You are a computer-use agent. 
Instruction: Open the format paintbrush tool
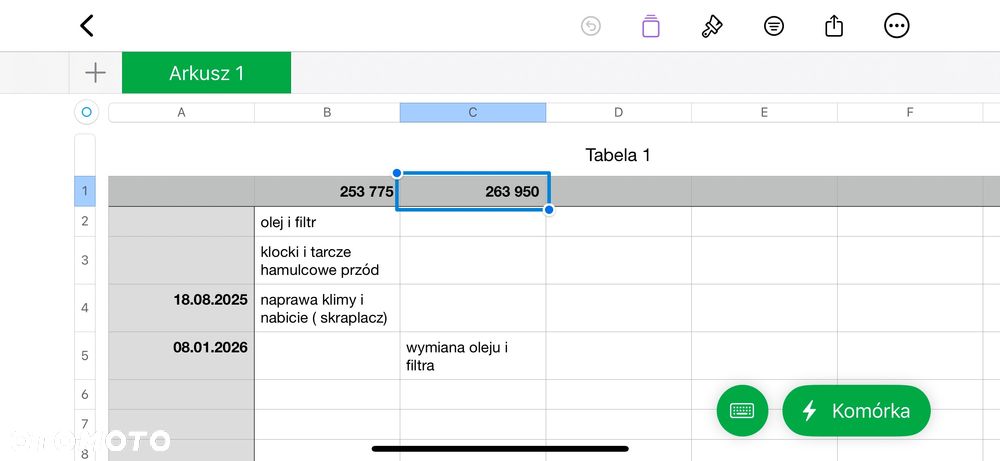click(712, 26)
